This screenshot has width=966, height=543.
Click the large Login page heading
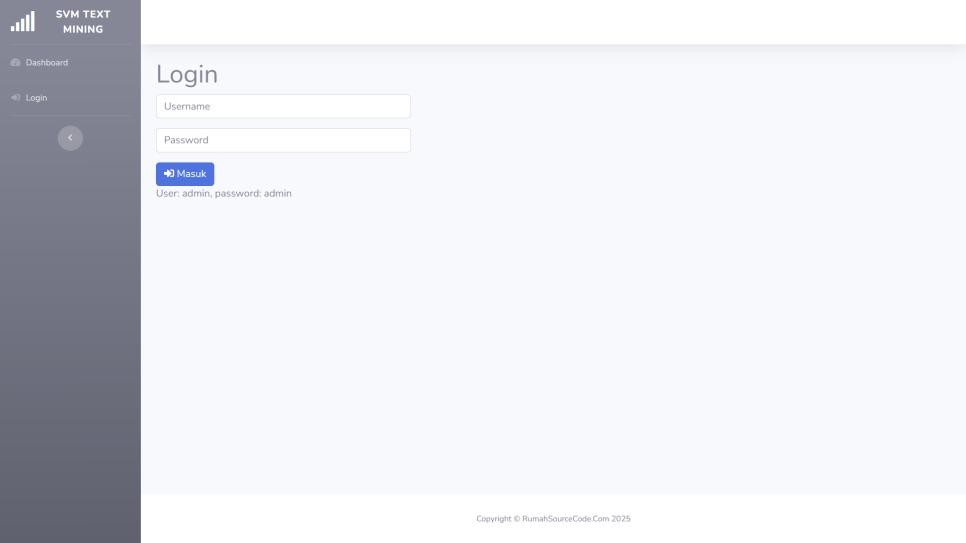[x=187, y=74]
